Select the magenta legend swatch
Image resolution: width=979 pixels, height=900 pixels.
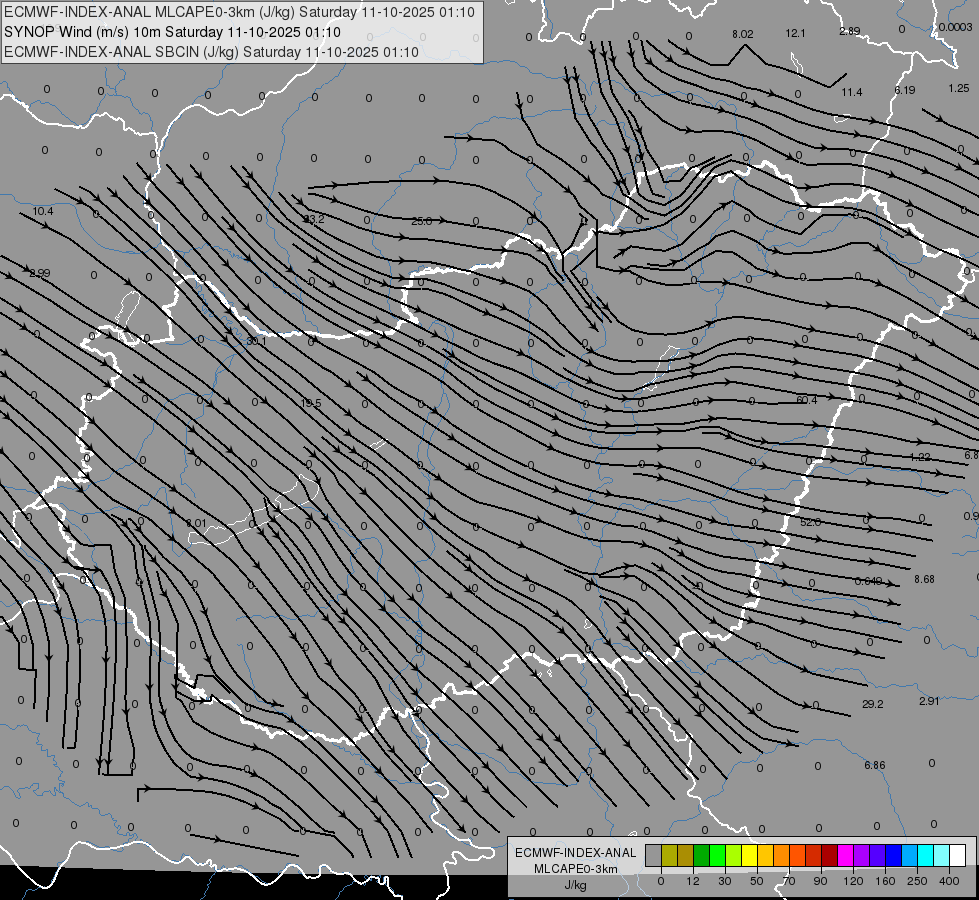click(845, 855)
